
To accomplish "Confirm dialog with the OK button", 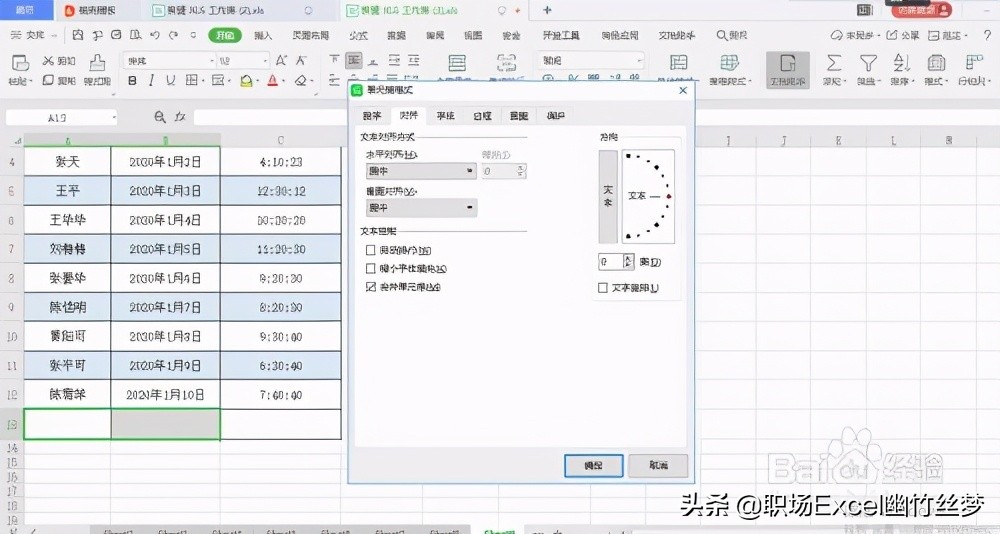I will click(x=593, y=466).
